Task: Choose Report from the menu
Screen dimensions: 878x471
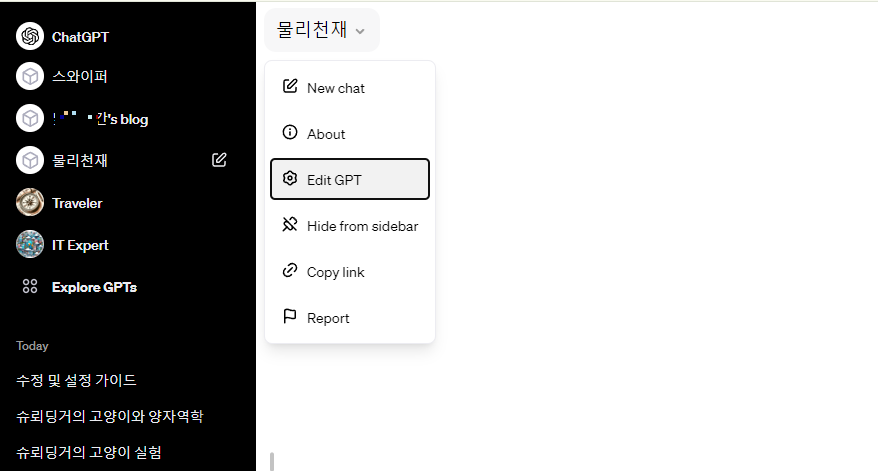Action: point(350,317)
